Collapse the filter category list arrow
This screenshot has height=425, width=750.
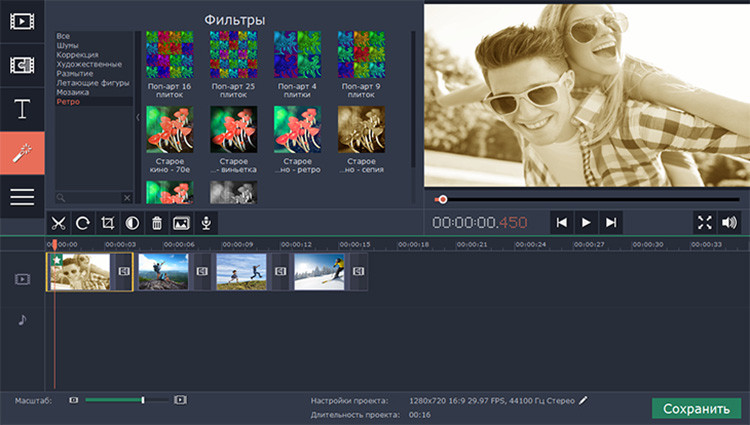138,117
